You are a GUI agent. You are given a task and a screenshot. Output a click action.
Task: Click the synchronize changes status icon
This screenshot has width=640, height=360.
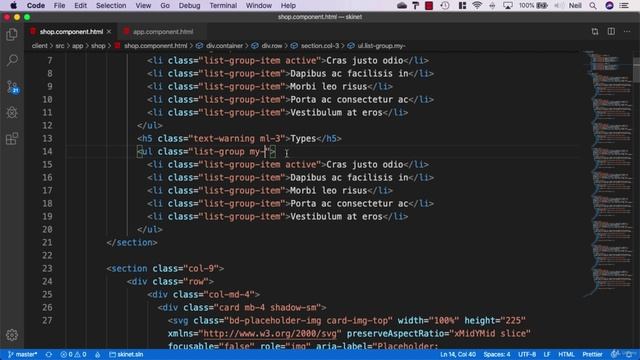pyautogui.click(x=49, y=354)
